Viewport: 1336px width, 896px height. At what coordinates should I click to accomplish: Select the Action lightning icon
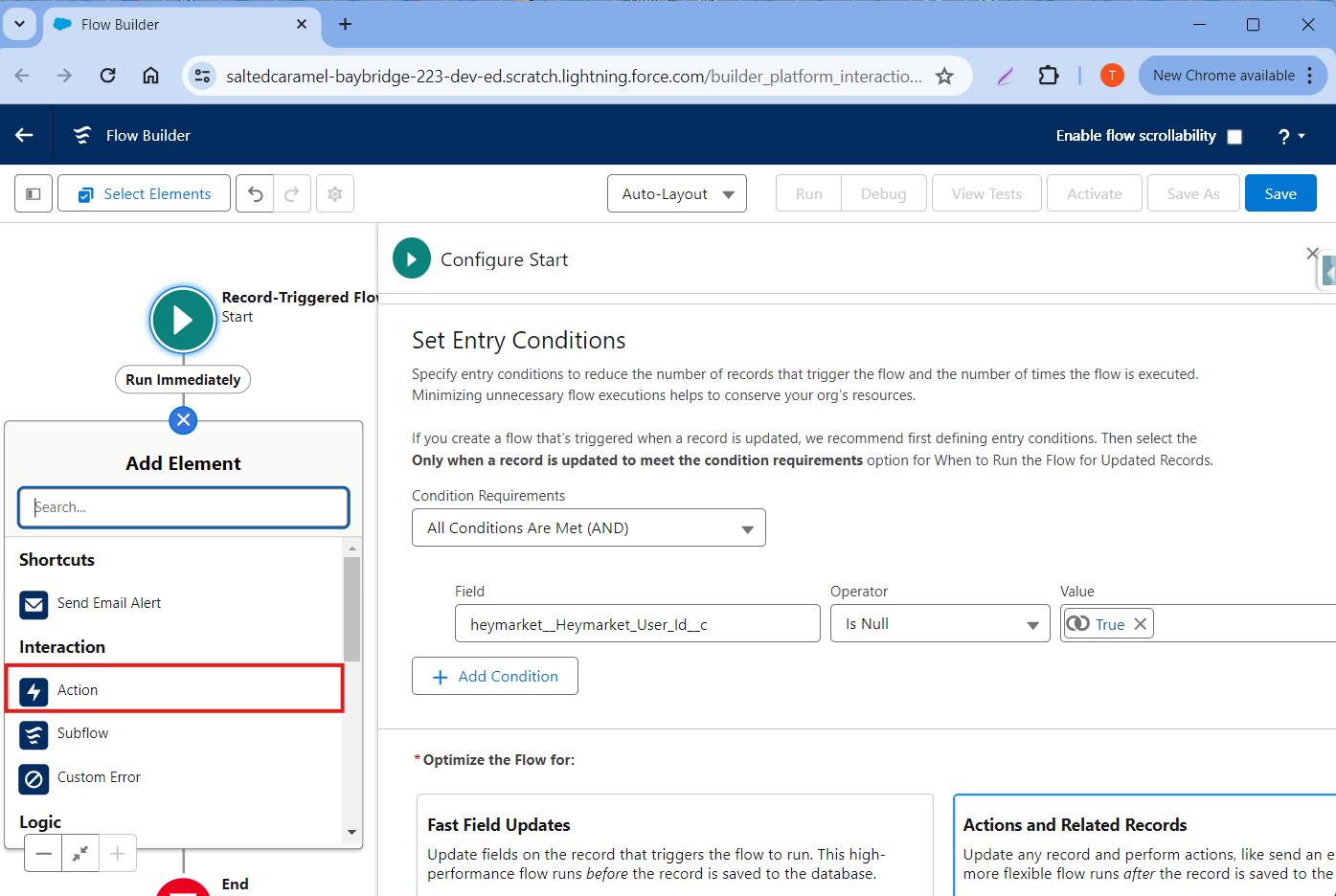pos(34,691)
